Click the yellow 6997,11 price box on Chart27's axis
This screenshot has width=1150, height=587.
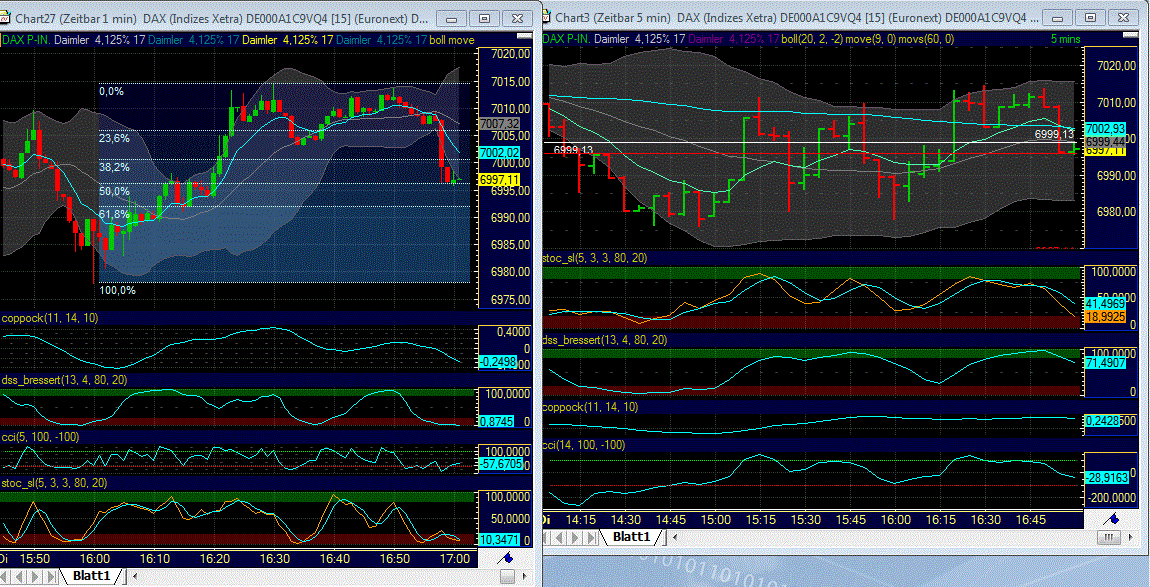click(x=499, y=181)
